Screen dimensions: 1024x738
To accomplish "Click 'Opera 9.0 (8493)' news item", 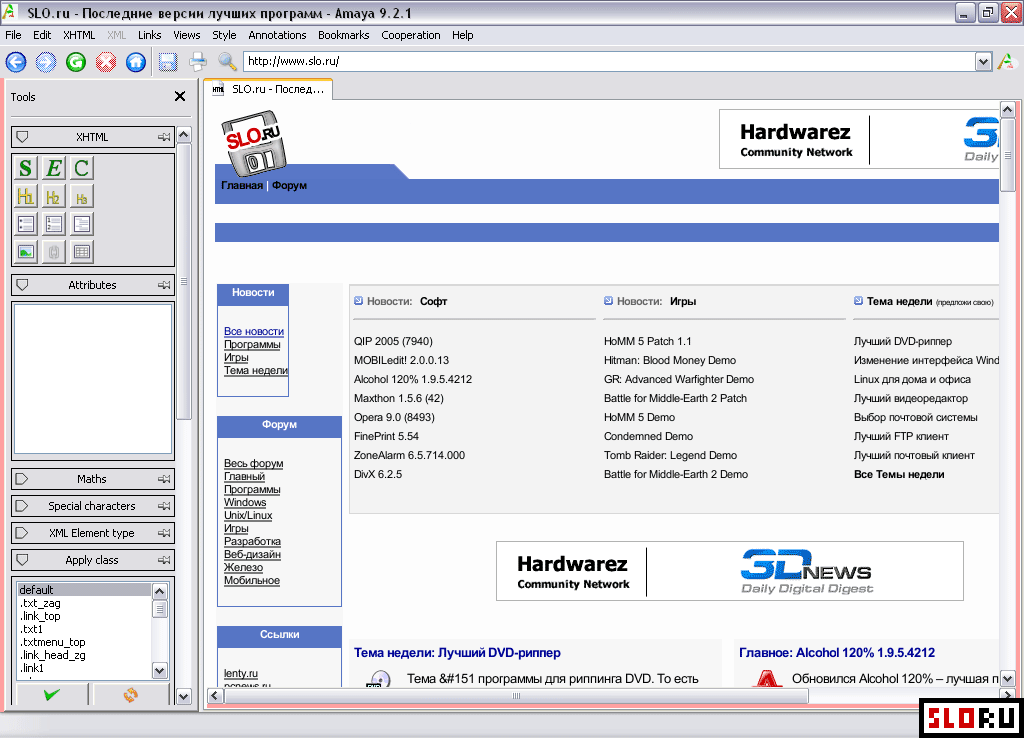I will coord(394,417).
